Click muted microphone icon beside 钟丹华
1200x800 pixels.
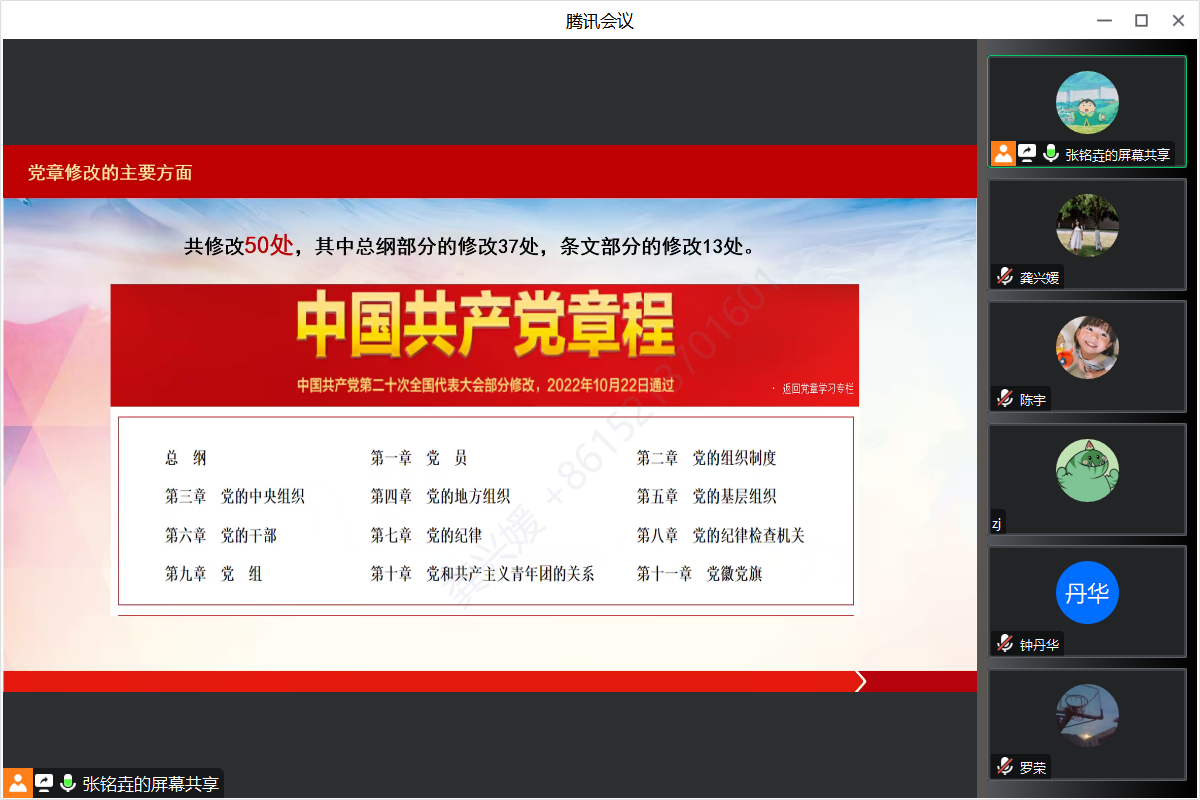pos(1004,644)
